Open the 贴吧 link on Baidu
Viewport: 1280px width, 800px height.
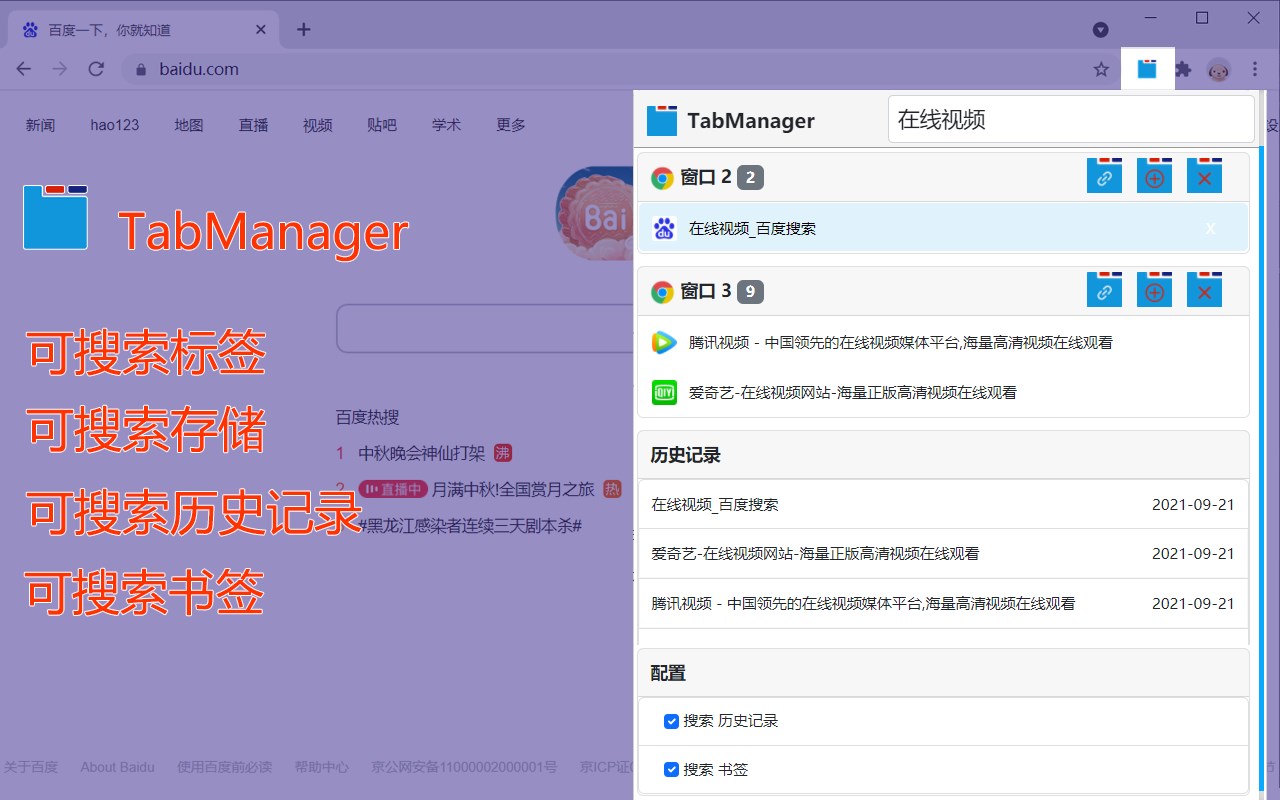pyautogui.click(x=382, y=125)
